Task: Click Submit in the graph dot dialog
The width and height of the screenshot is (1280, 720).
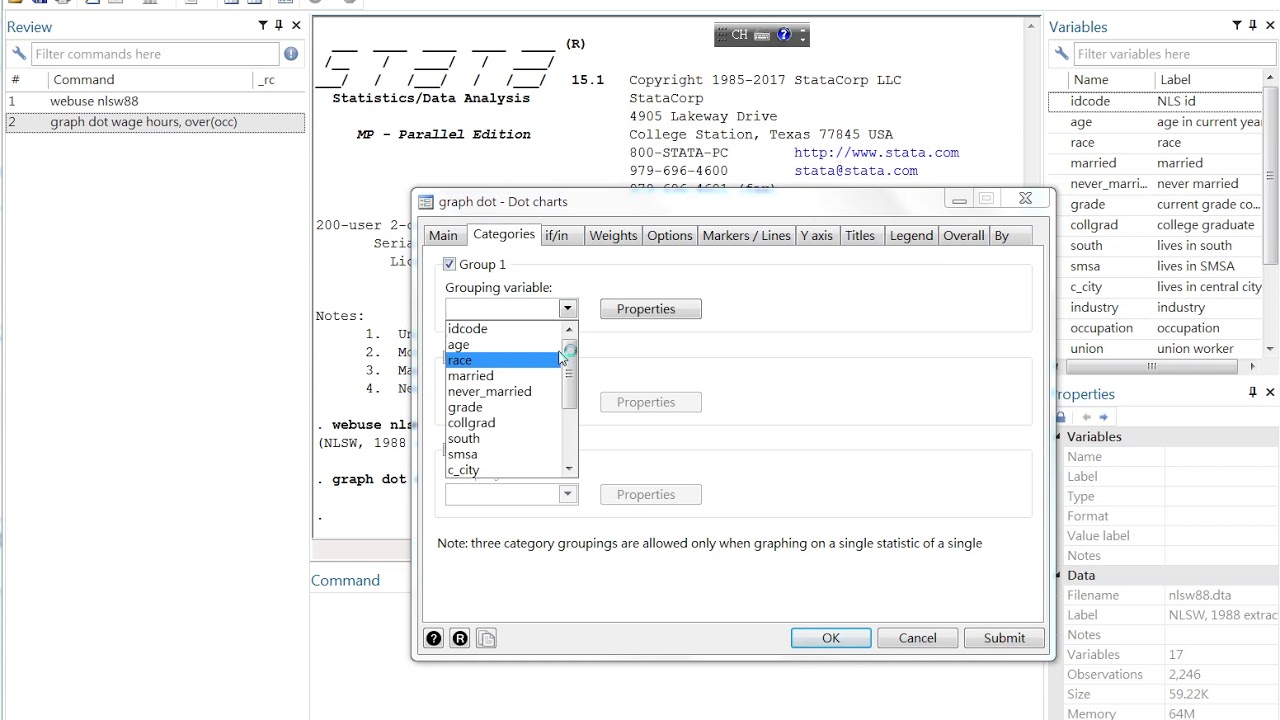Action: click(x=1004, y=638)
